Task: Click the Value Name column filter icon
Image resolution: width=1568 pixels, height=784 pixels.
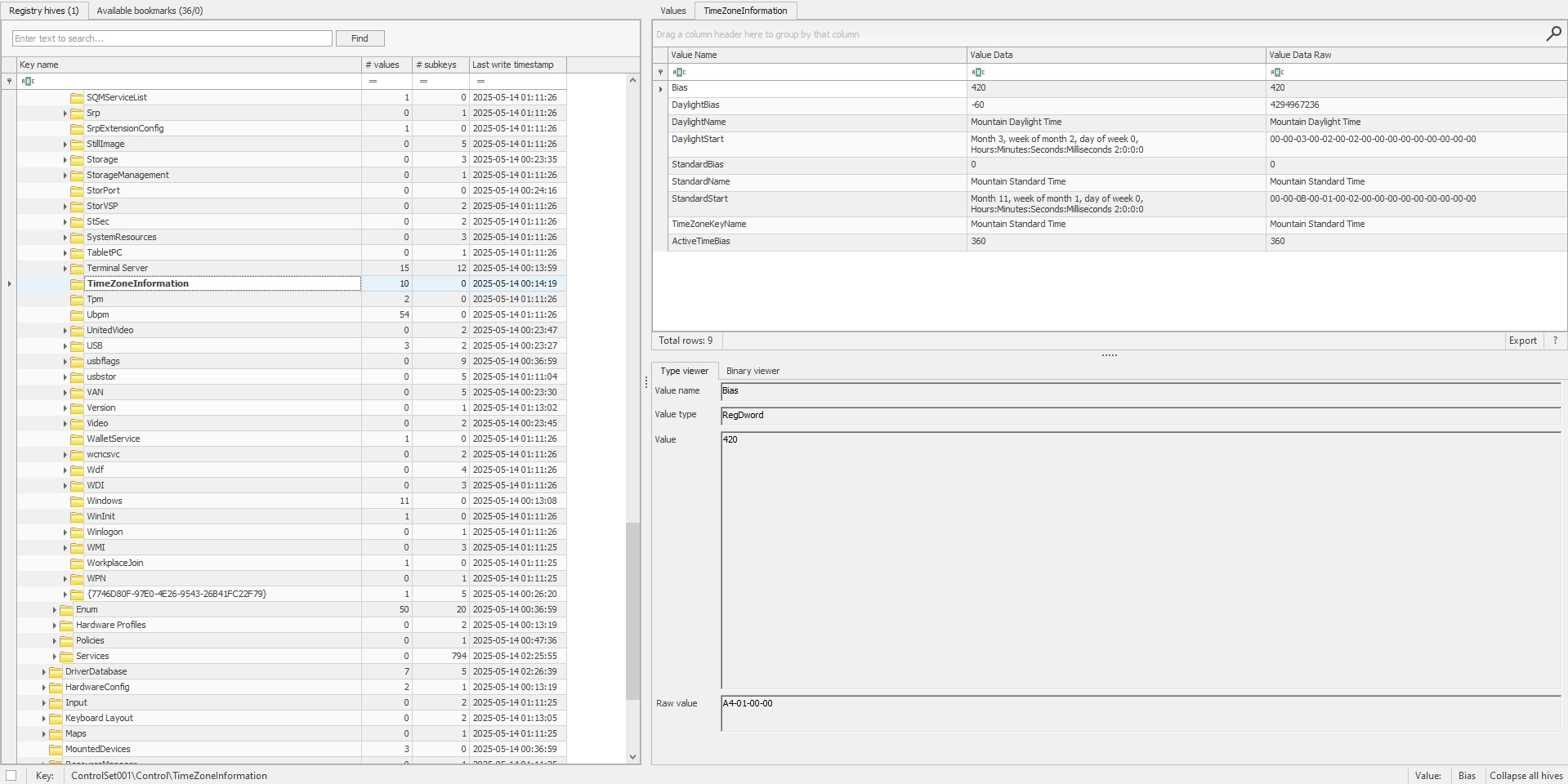Action: click(x=679, y=72)
